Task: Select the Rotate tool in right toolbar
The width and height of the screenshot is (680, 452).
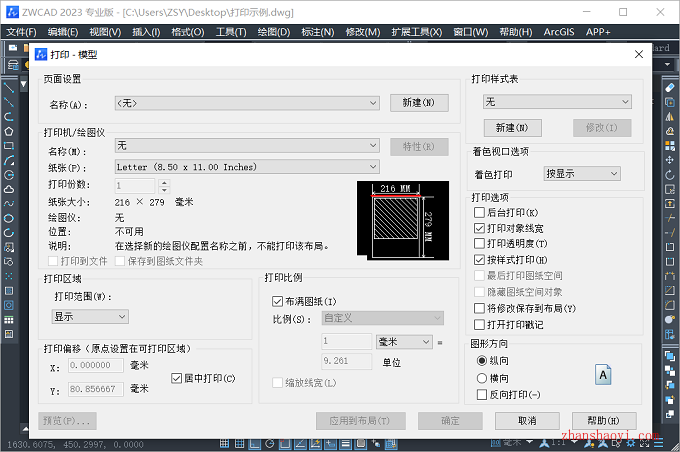Action: [x=670, y=175]
